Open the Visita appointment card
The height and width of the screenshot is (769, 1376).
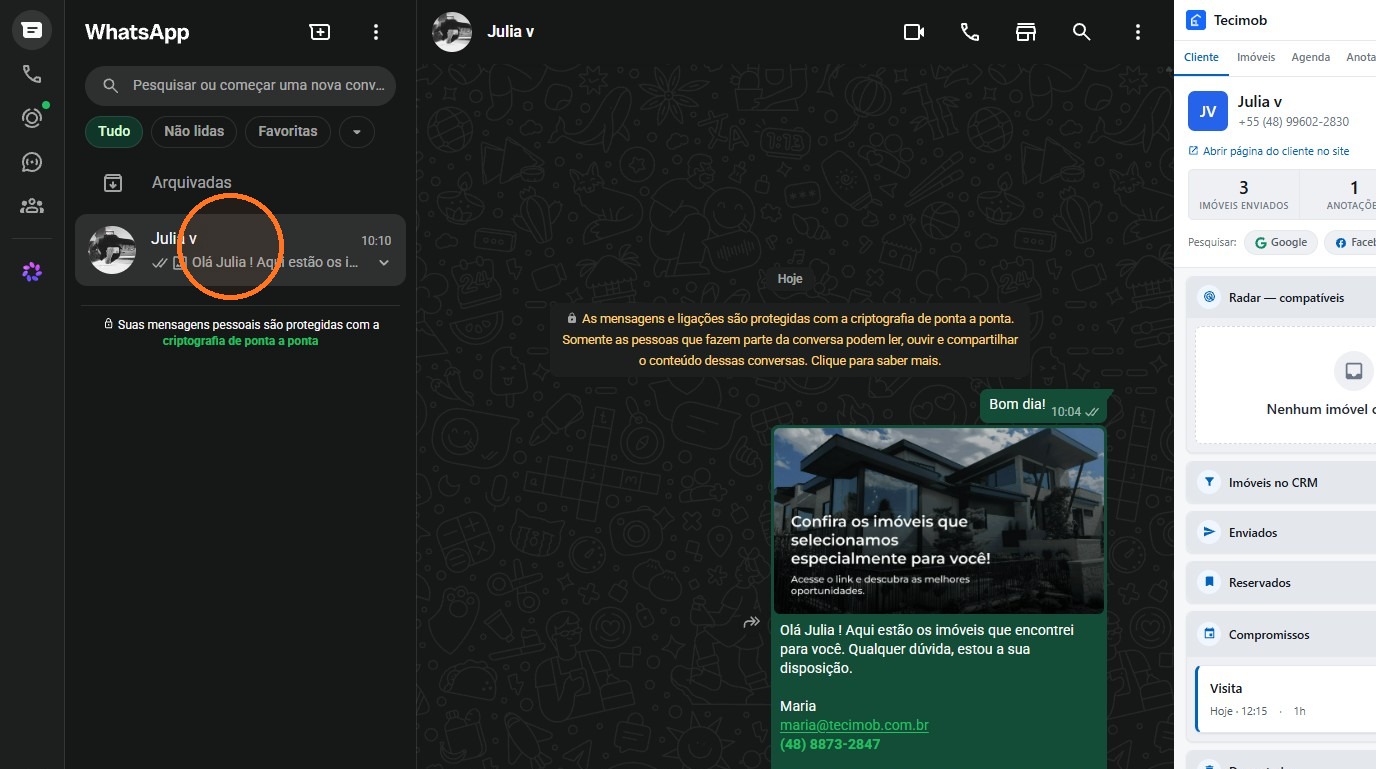(1286, 699)
